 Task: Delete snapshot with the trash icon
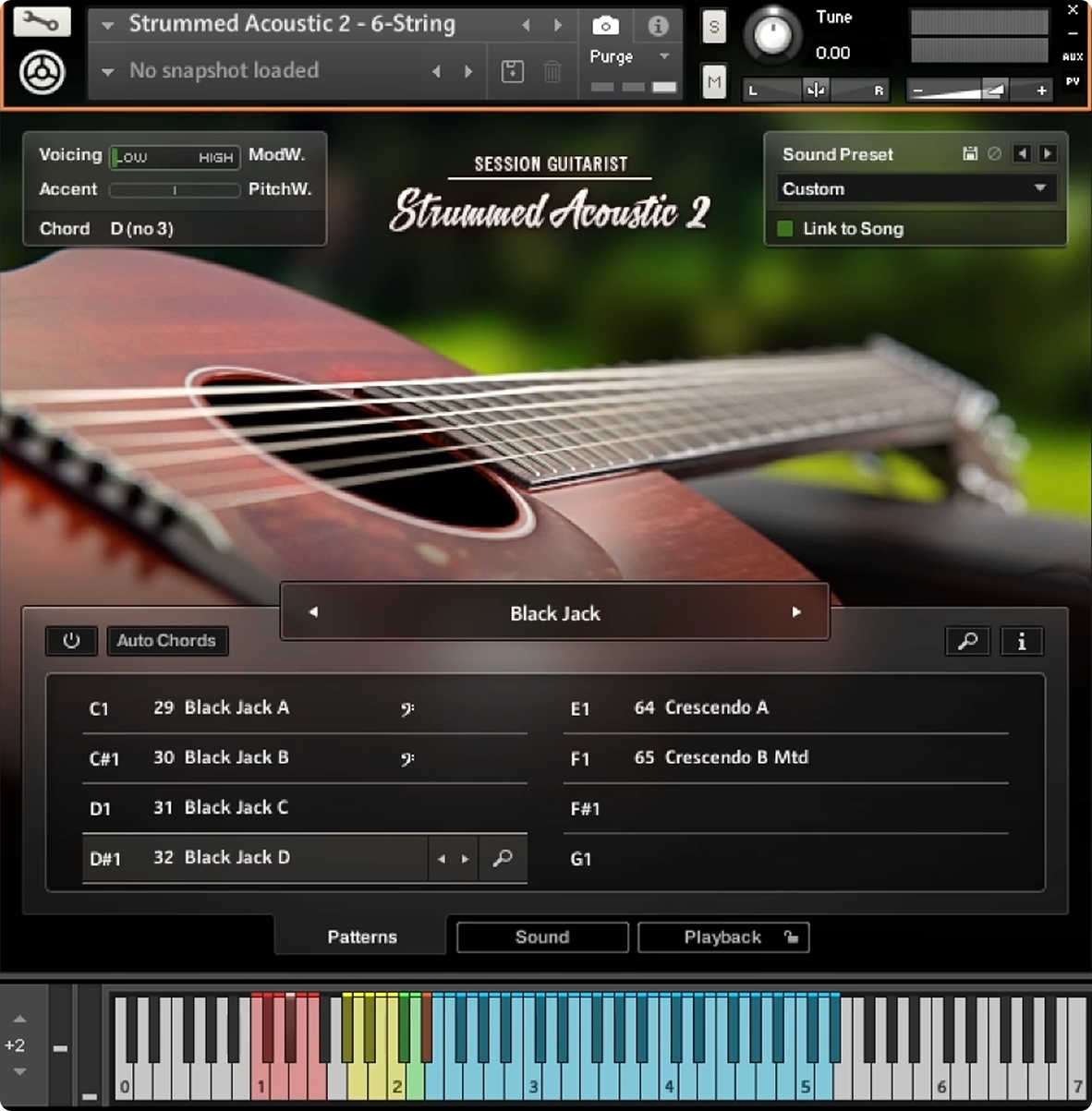[552, 71]
